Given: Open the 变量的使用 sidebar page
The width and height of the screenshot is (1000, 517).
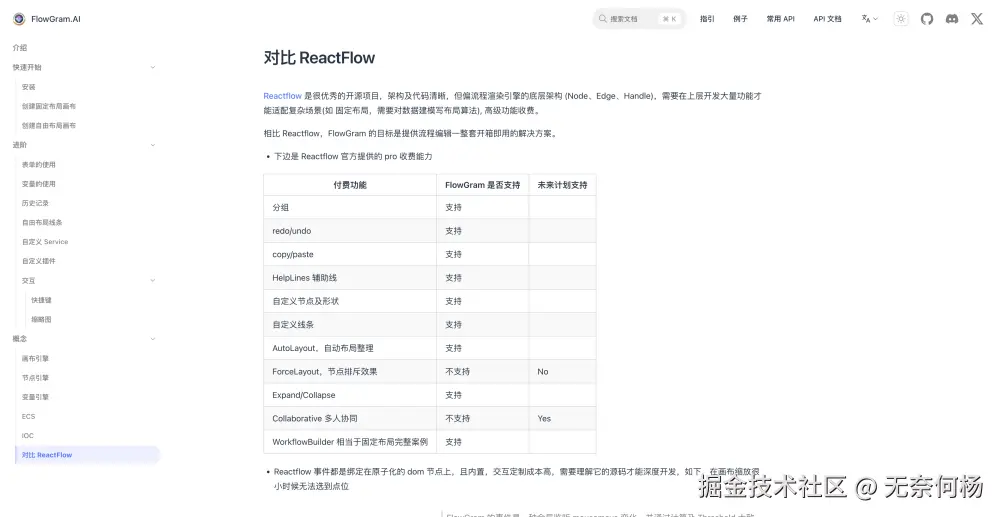Looking at the screenshot, I should tap(39, 184).
